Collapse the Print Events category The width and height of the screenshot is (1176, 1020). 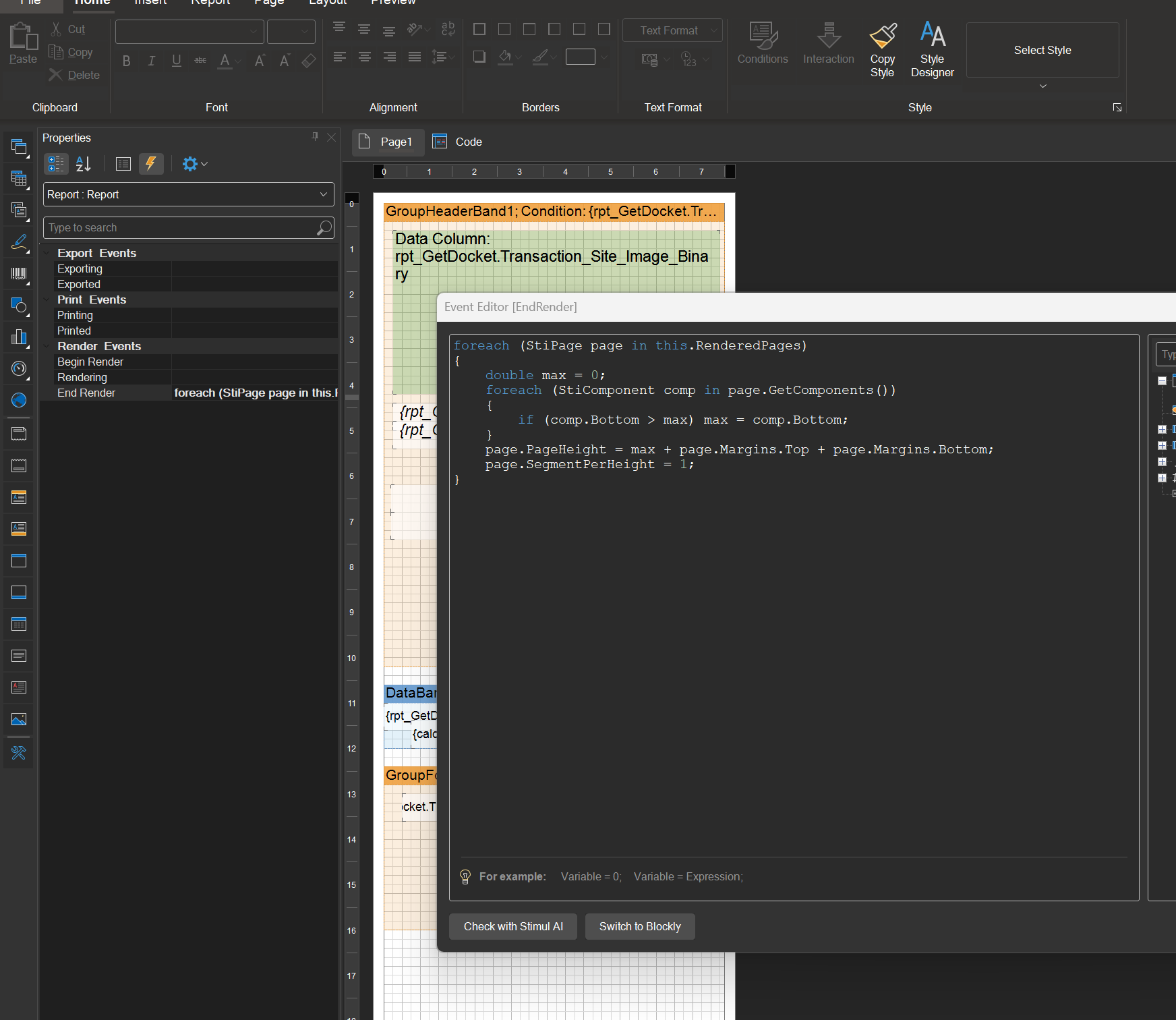47,300
